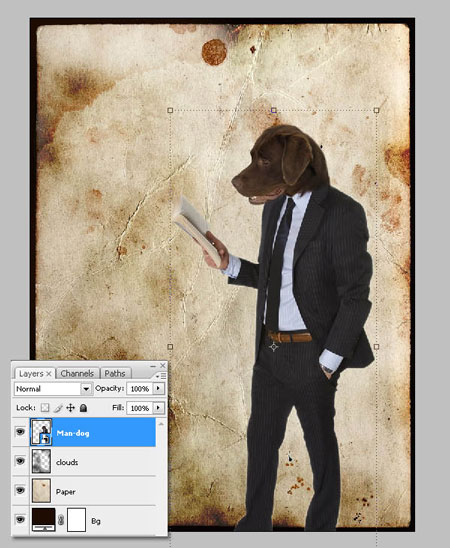Click the Opacity value field
Viewport: 450px width, 548px height.
point(140,389)
